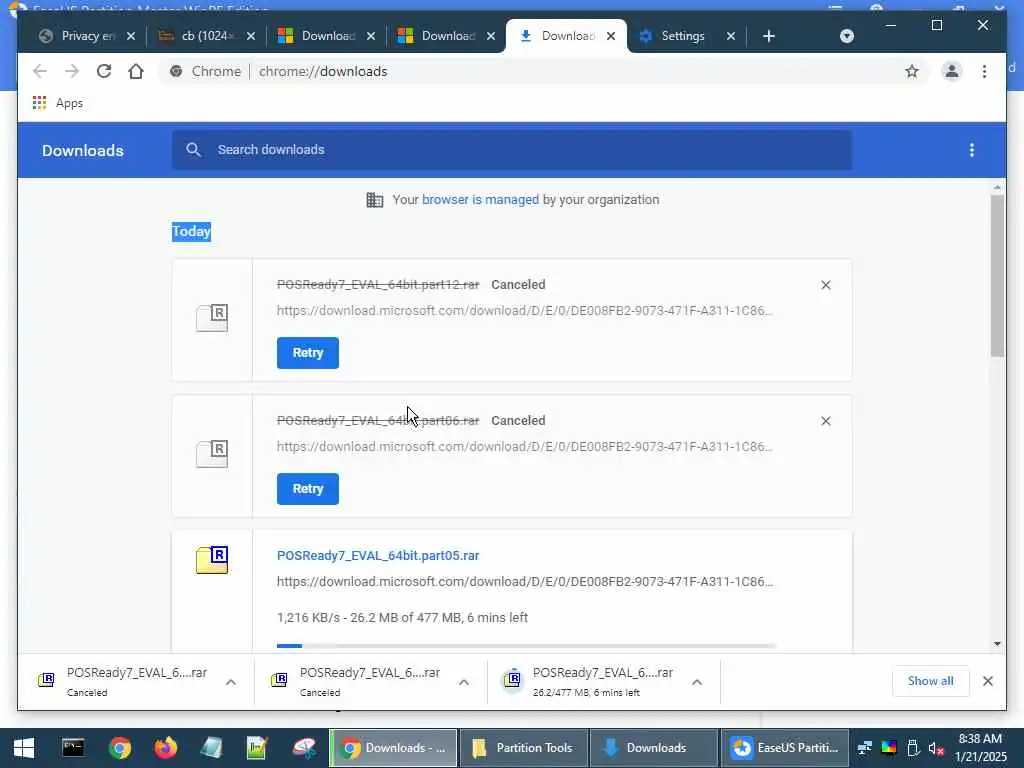Open a new tab with the plus icon

tap(769, 36)
